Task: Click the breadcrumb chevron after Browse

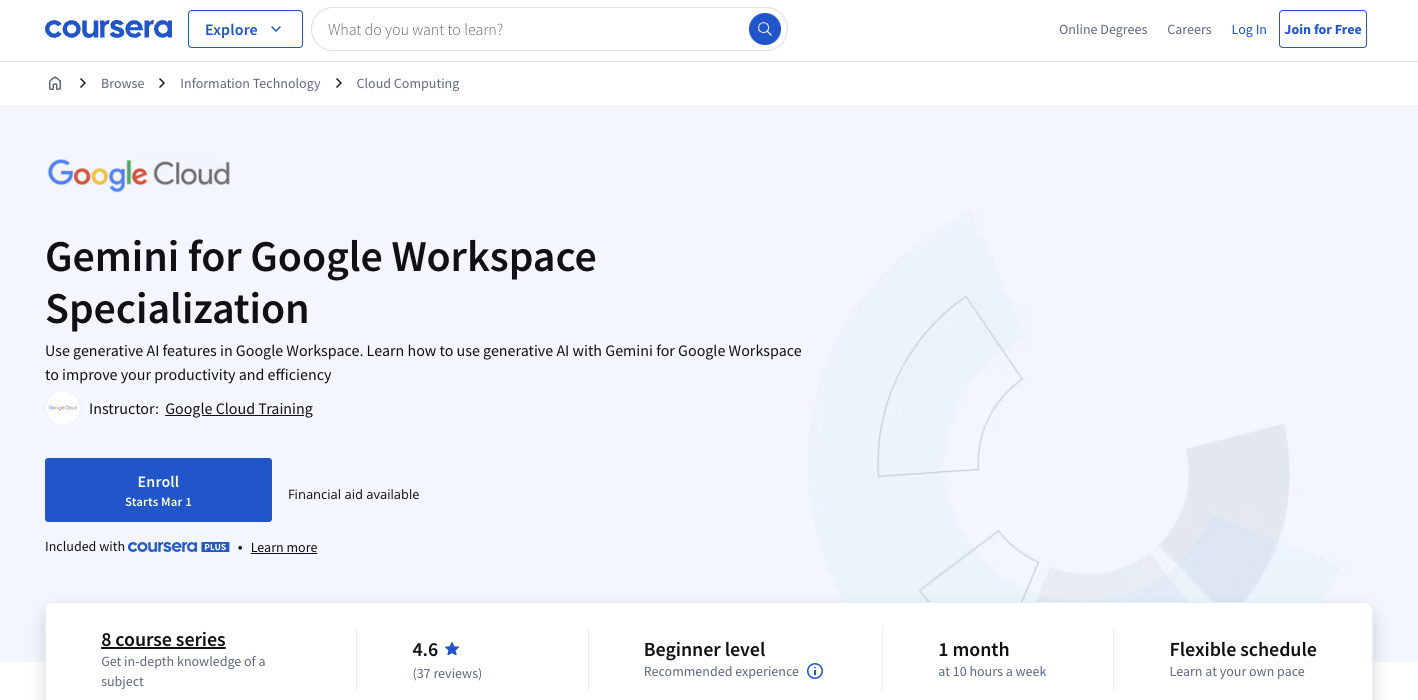Action: tap(161, 83)
